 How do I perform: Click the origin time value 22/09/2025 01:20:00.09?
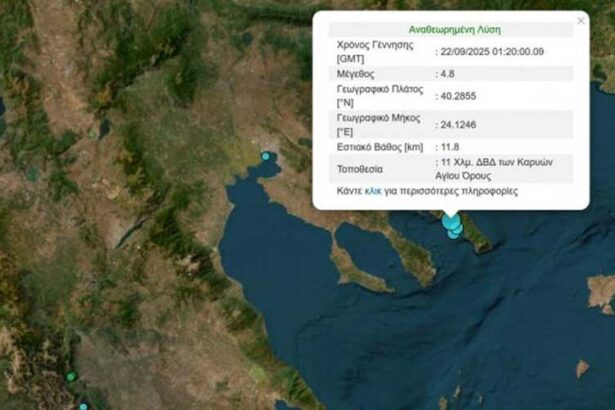[x=492, y=51]
